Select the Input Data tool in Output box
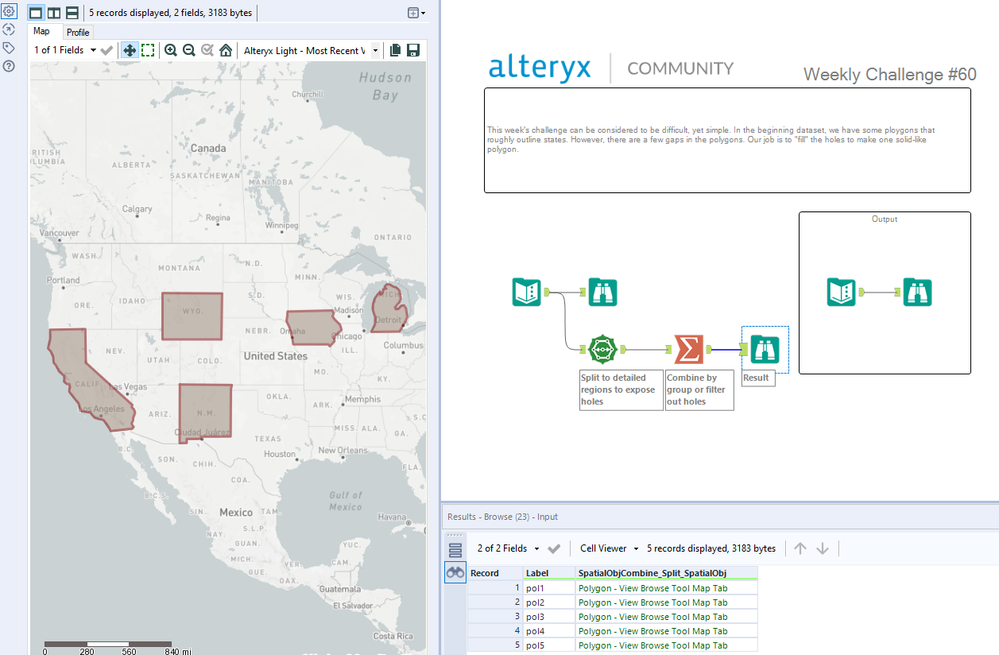Viewport: 999px width, 655px height. [842, 292]
